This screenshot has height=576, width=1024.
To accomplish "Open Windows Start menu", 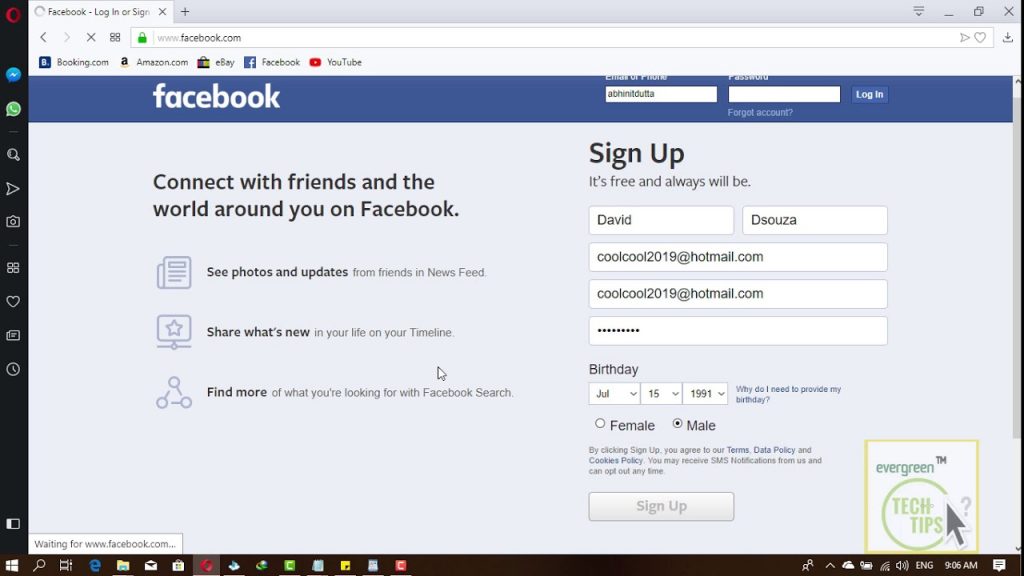I will pos(12,566).
